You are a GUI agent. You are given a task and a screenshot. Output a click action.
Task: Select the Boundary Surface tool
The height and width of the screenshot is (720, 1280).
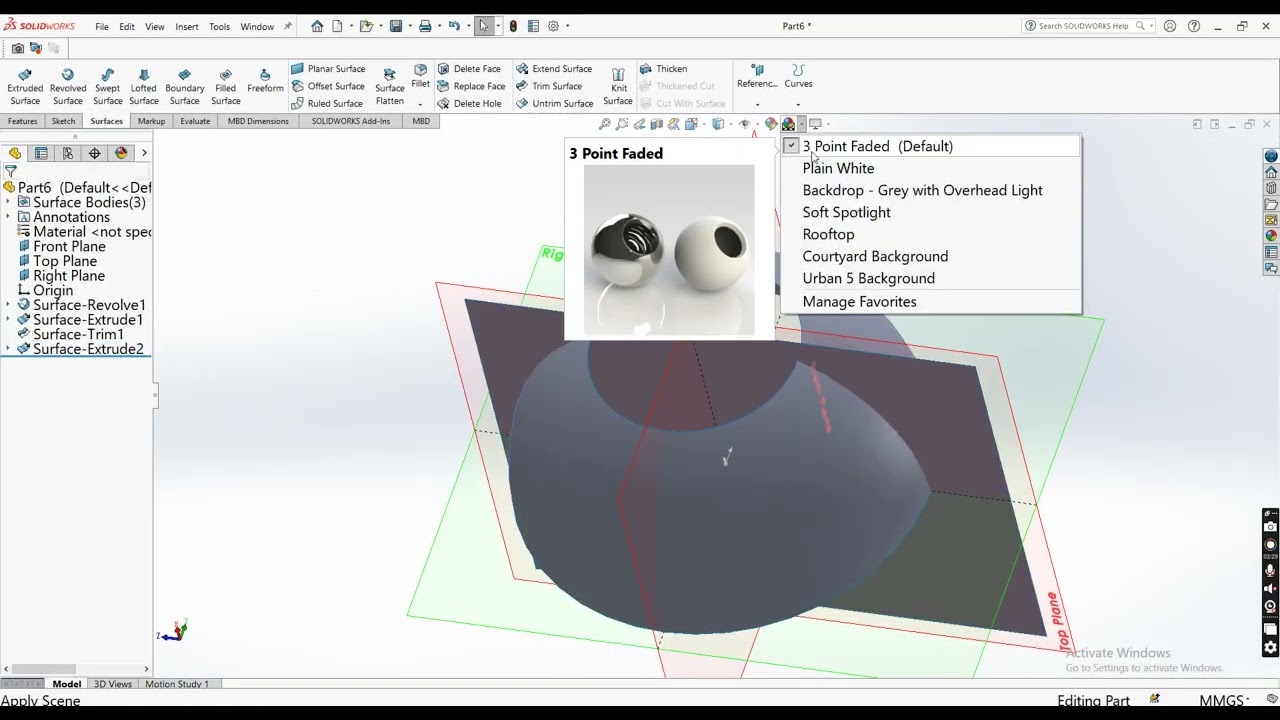pos(184,87)
